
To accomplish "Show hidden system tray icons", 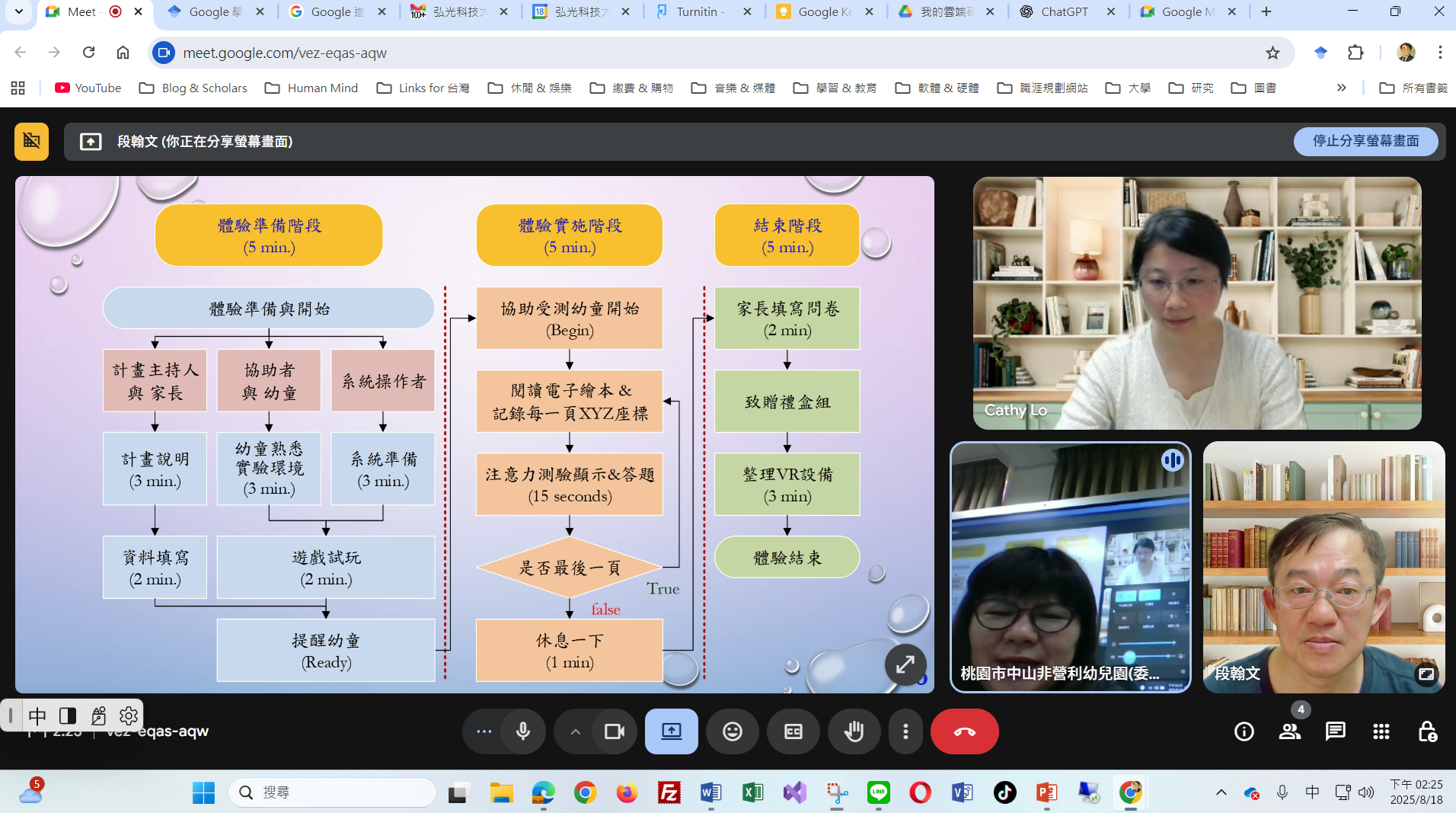I will (x=1221, y=793).
